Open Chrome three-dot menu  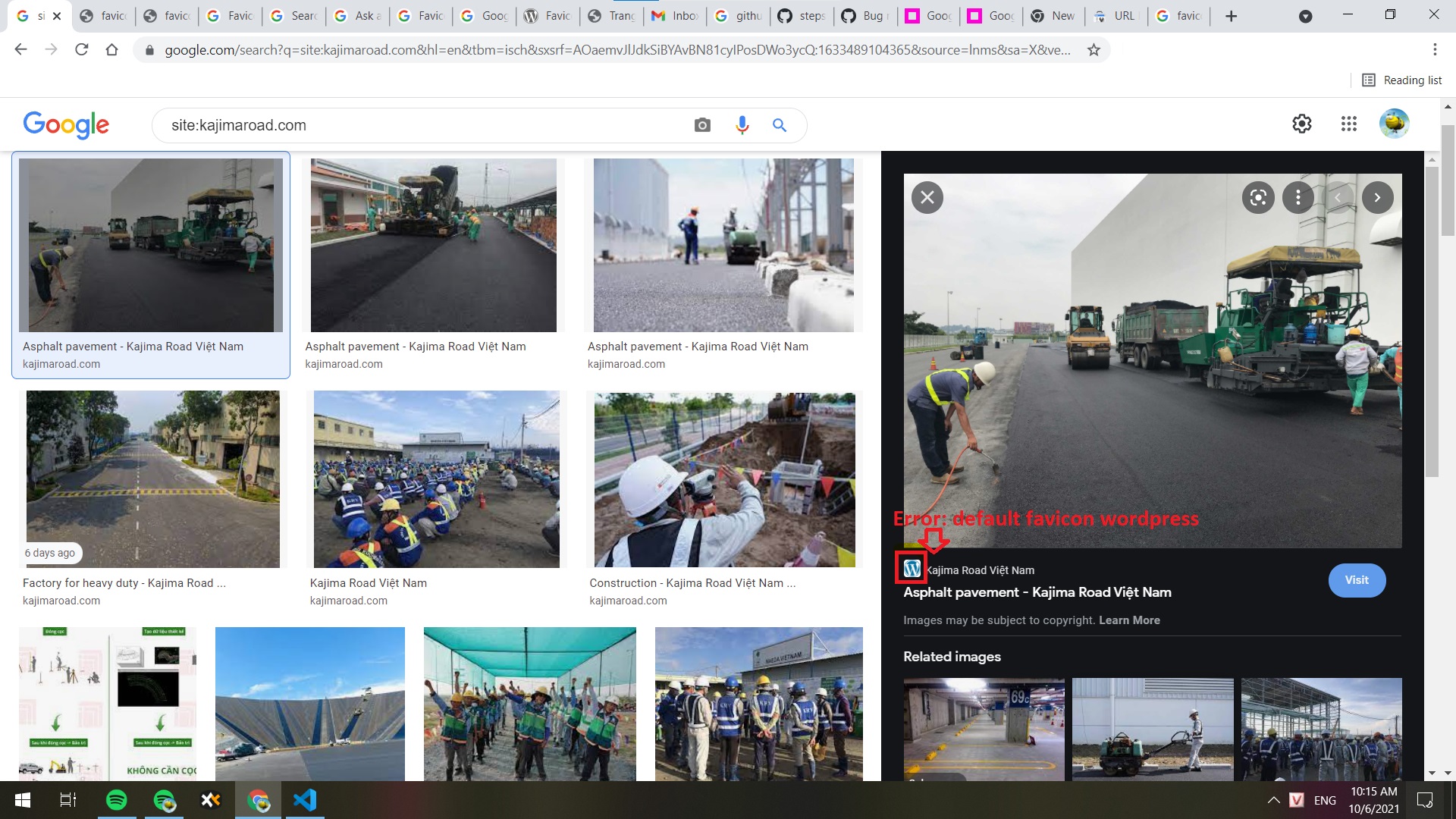pos(1435,50)
